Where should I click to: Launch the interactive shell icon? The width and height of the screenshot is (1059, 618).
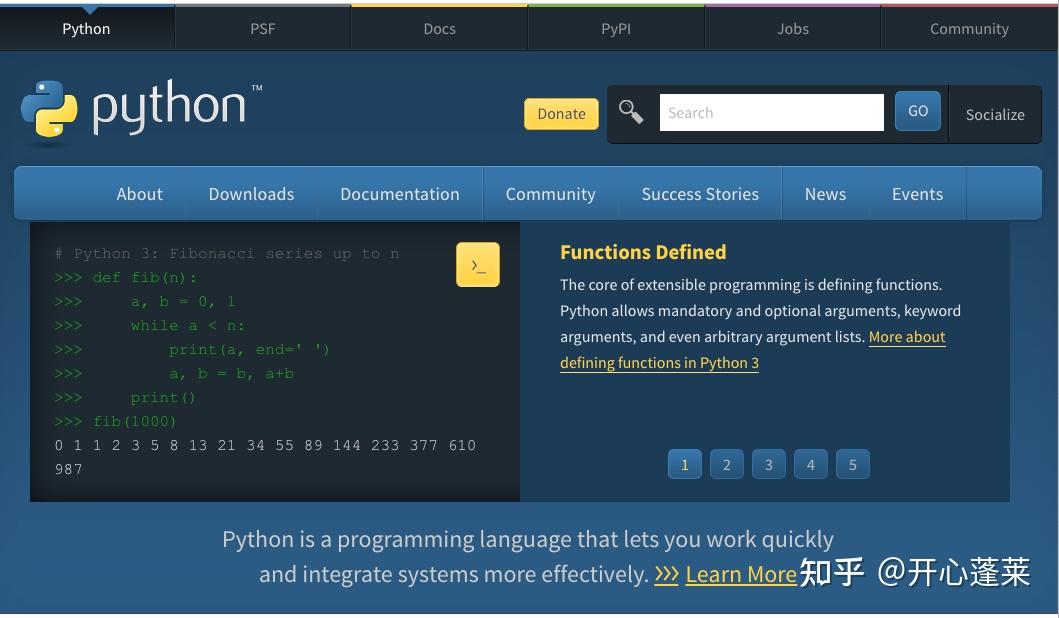(477, 265)
